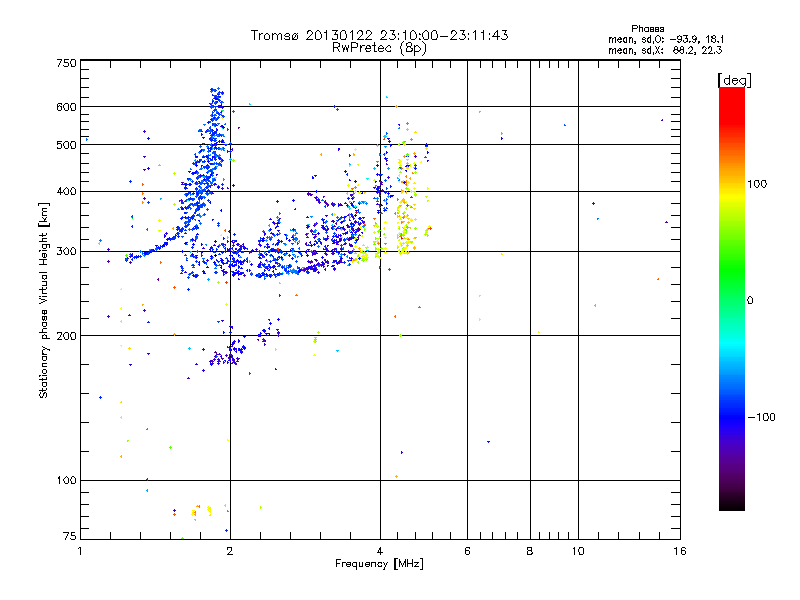Click the '2' frequency axis tick label
Image resolution: width=800 pixels, height=600 pixels.
click(230, 551)
